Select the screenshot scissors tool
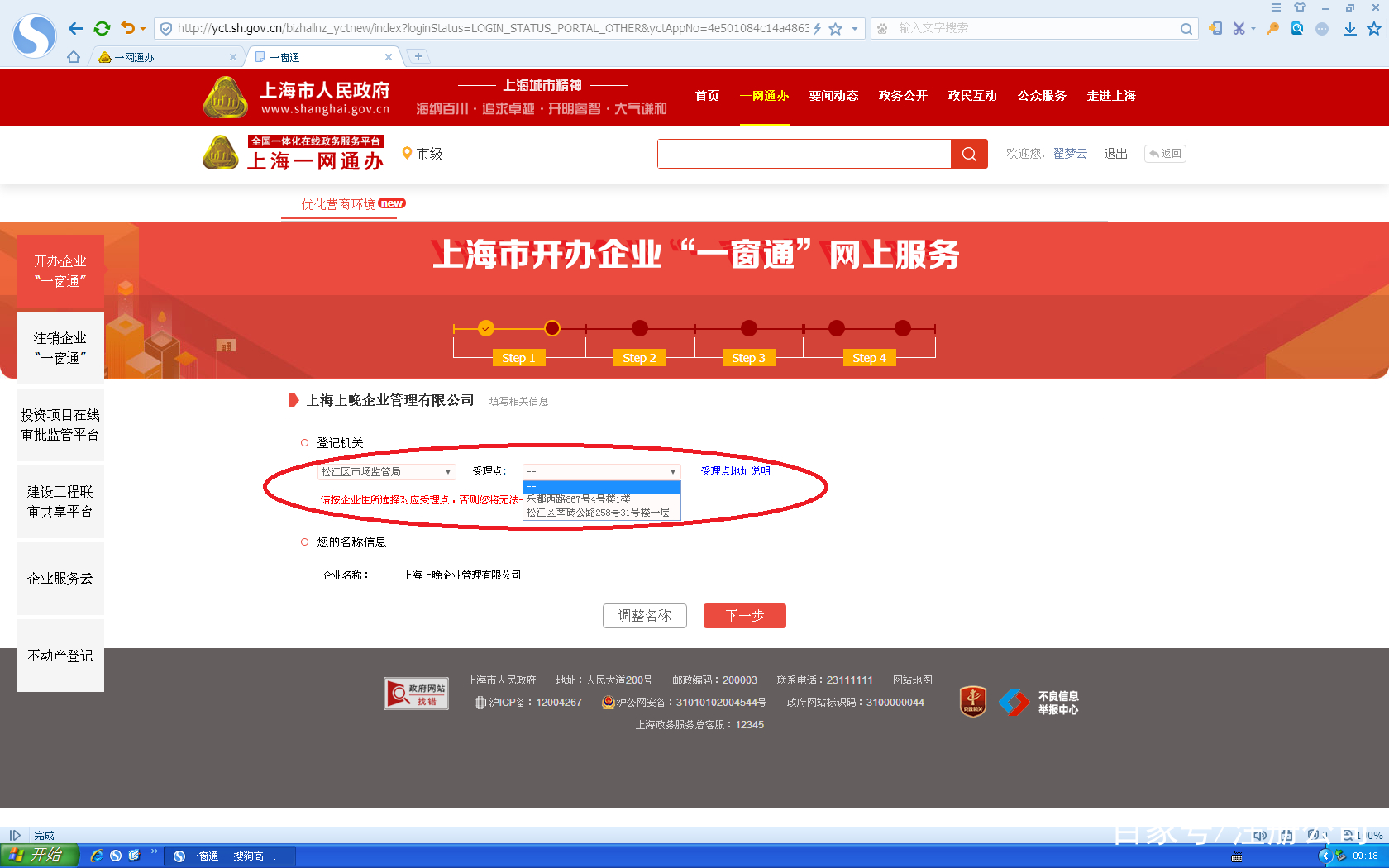1389x868 pixels. tap(1239, 27)
